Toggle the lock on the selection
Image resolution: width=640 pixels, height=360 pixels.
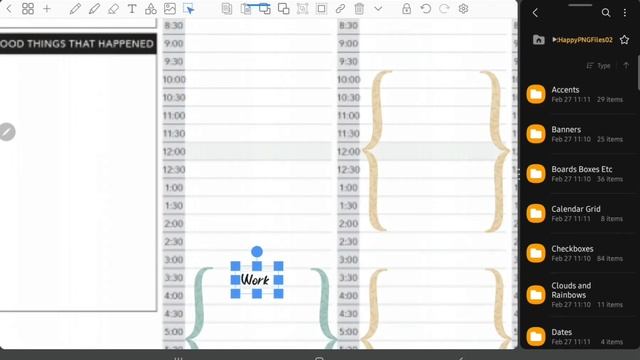click(x=406, y=9)
